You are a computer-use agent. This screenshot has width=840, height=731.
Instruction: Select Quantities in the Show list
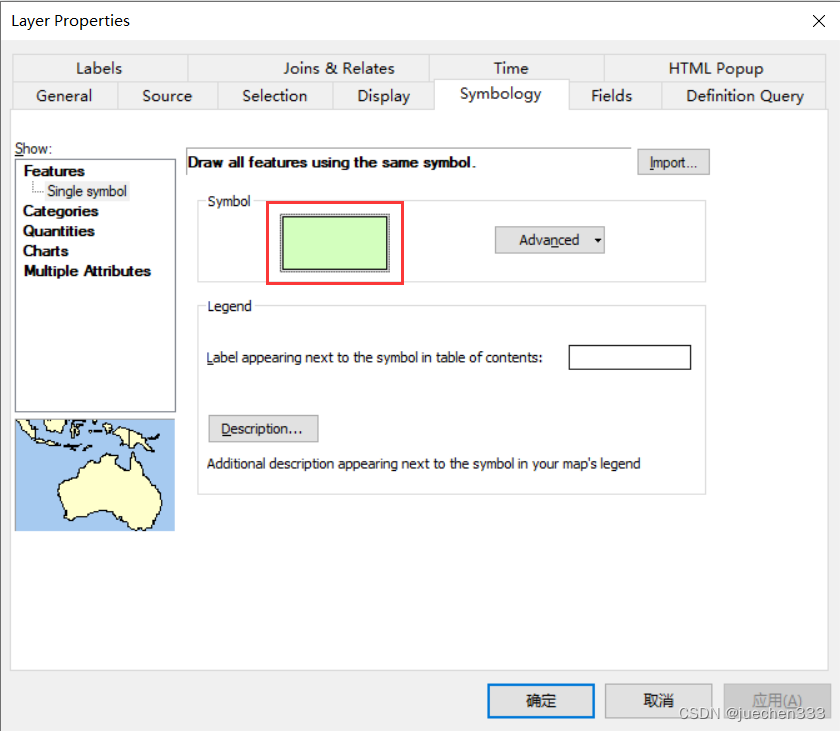(59, 231)
